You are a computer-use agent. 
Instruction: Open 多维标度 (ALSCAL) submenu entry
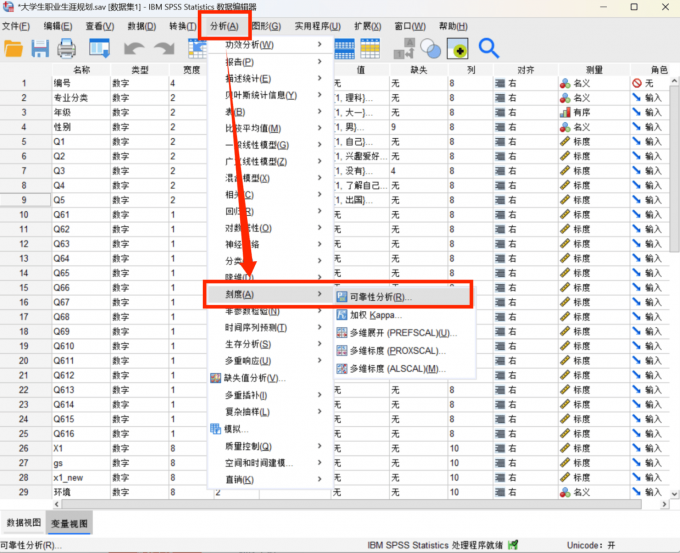pyautogui.click(x=392, y=369)
